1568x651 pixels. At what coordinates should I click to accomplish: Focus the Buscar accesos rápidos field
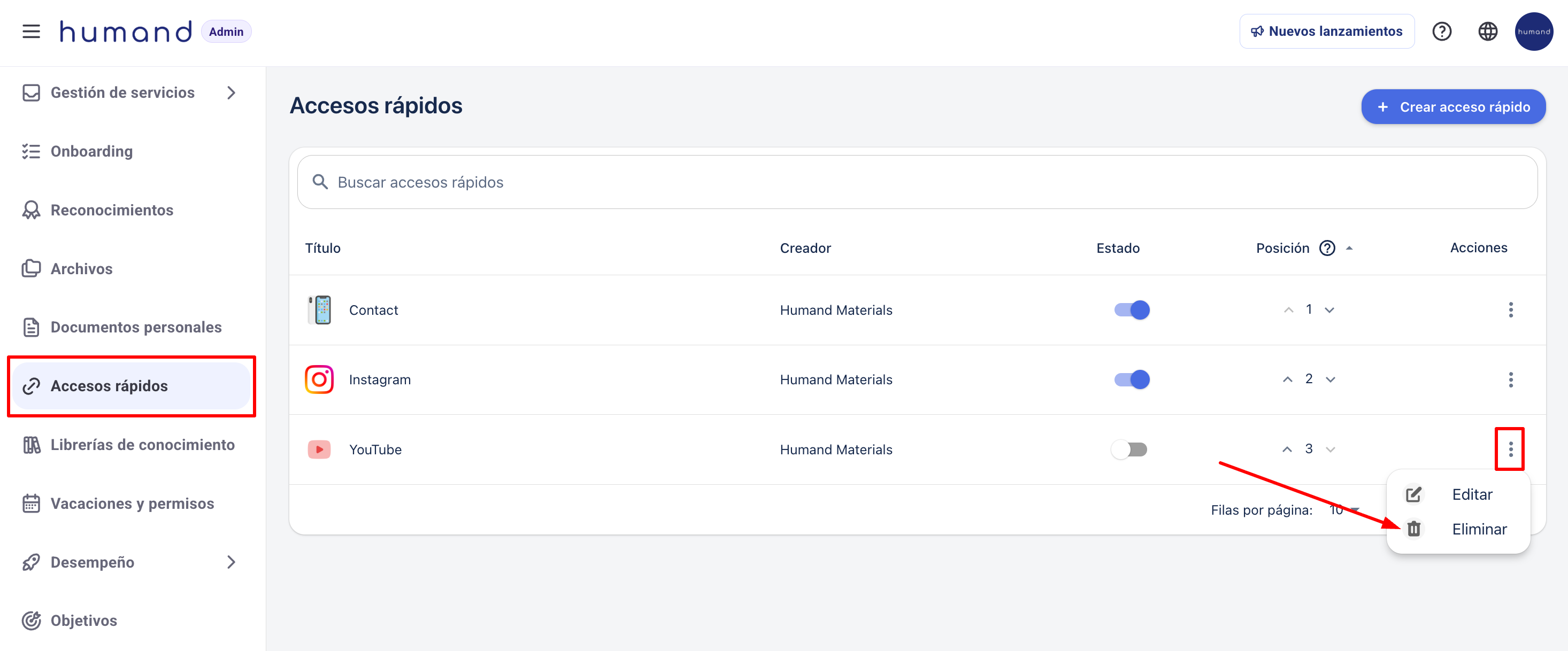[916, 182]
